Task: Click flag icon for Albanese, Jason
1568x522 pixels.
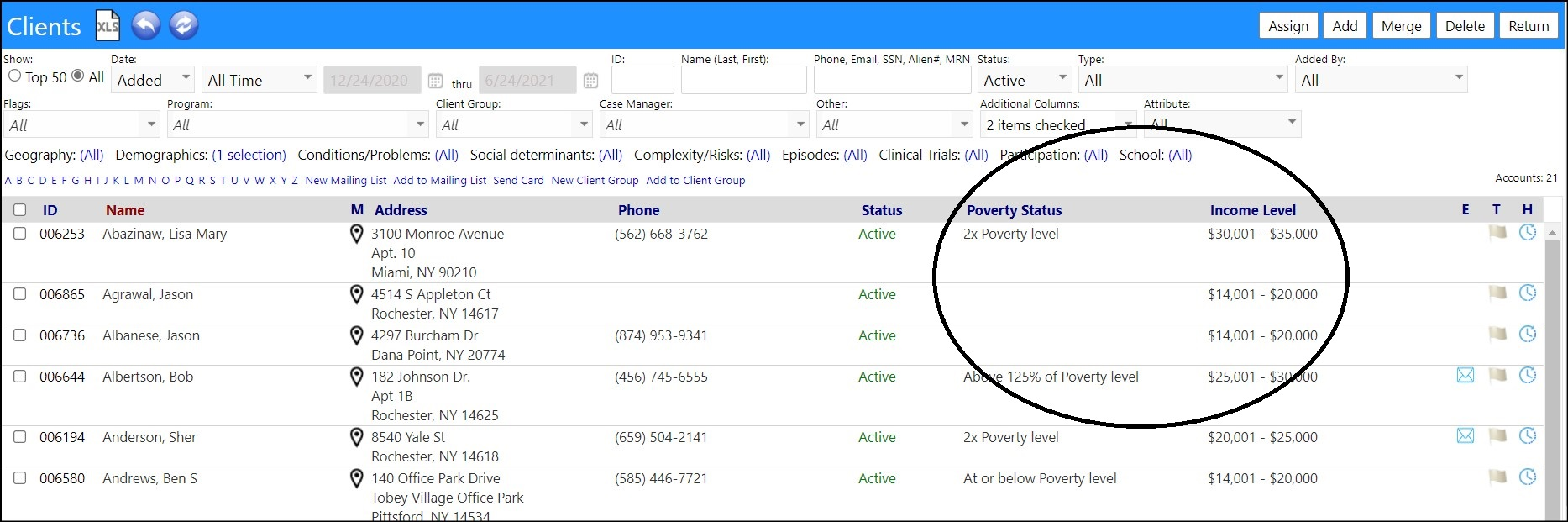Action: [x=1497, y=335]
